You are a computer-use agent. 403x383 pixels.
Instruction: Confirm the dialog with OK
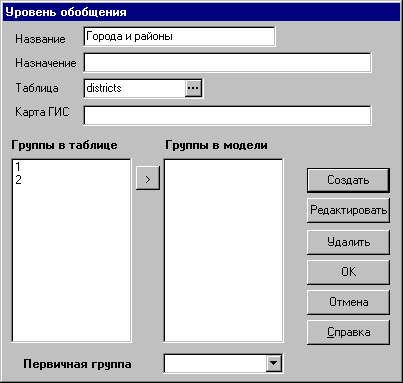coord(348,272)
